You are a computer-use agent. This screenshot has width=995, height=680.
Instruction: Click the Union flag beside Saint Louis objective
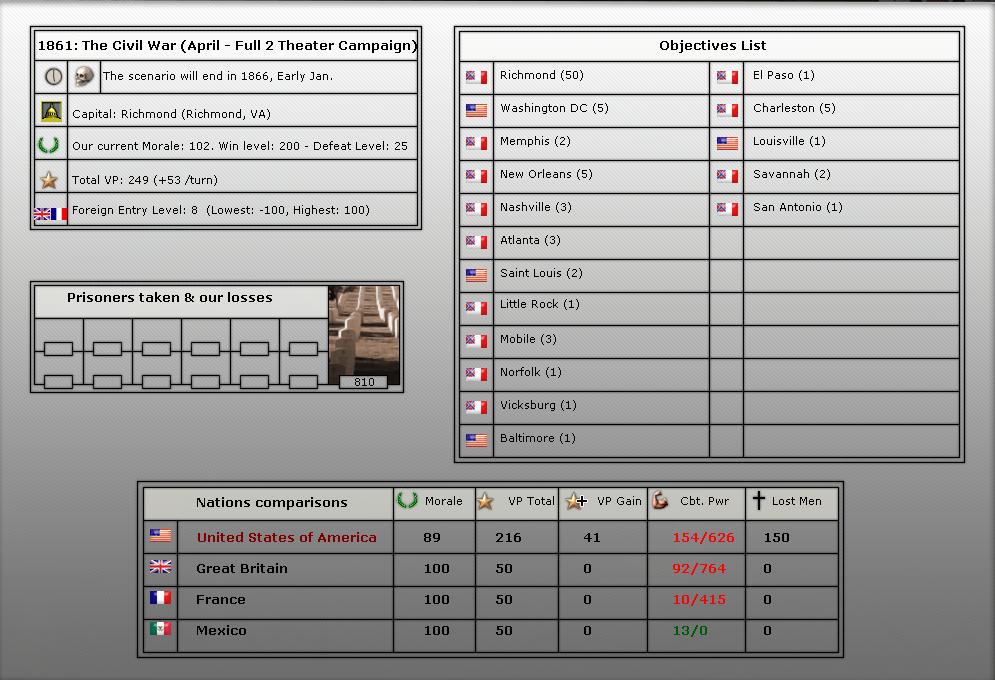[x=476, y=274]
